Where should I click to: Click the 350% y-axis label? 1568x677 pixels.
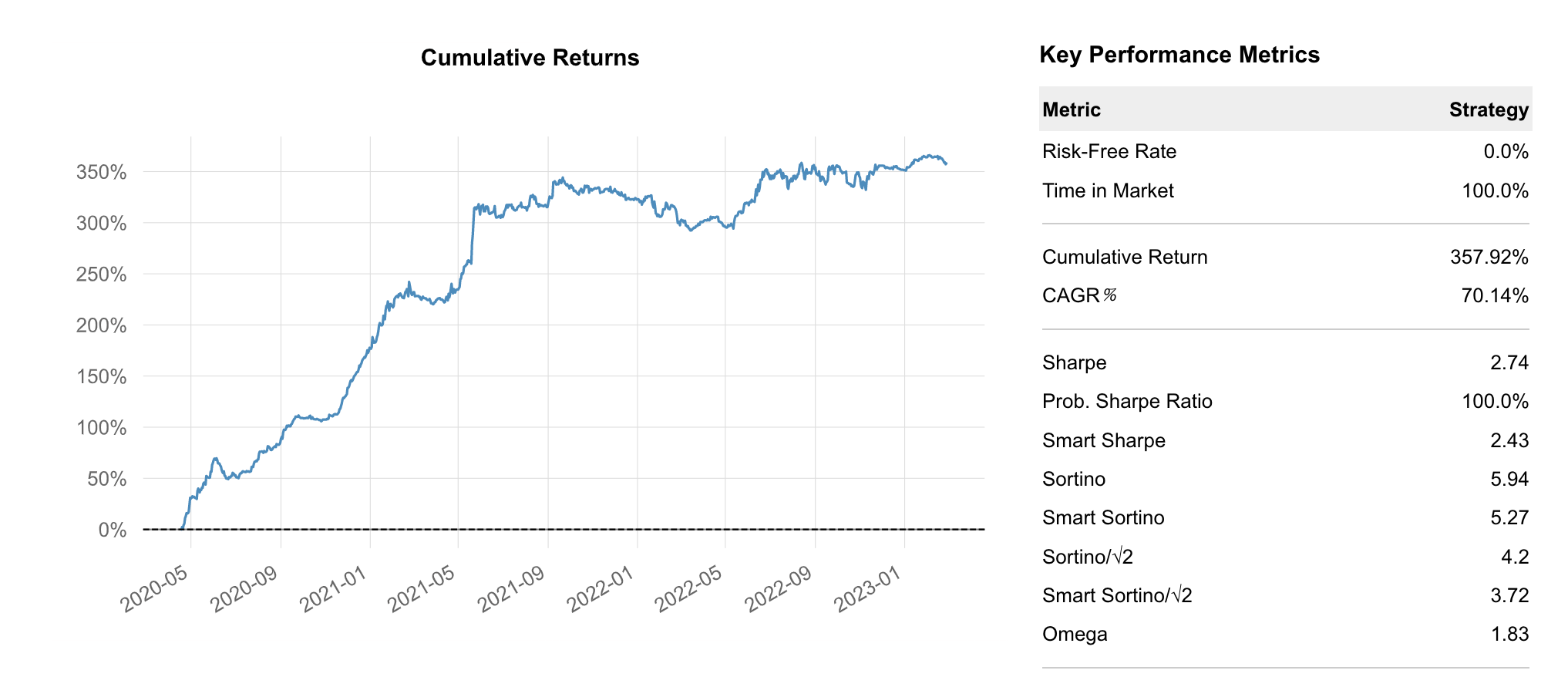click(x=101, y=172)
